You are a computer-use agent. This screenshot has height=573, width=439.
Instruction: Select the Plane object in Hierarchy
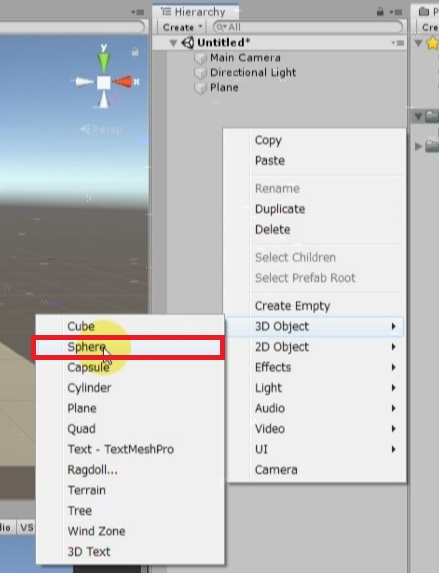point(224,88)
